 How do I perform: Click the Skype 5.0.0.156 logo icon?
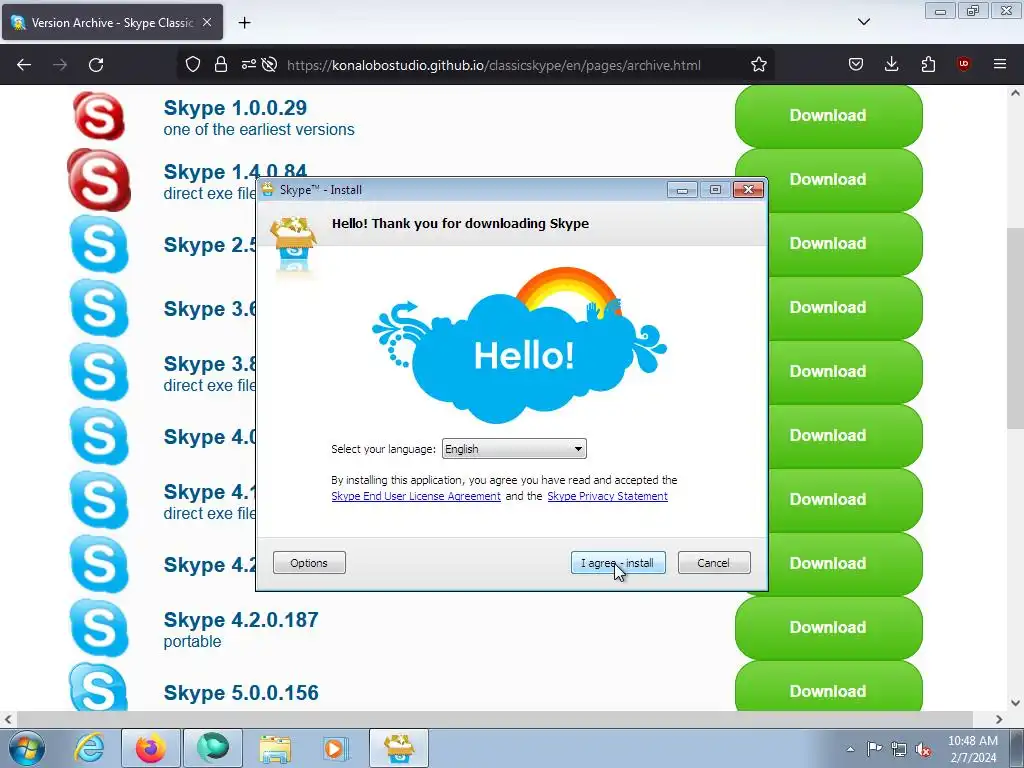pos(99,687)
